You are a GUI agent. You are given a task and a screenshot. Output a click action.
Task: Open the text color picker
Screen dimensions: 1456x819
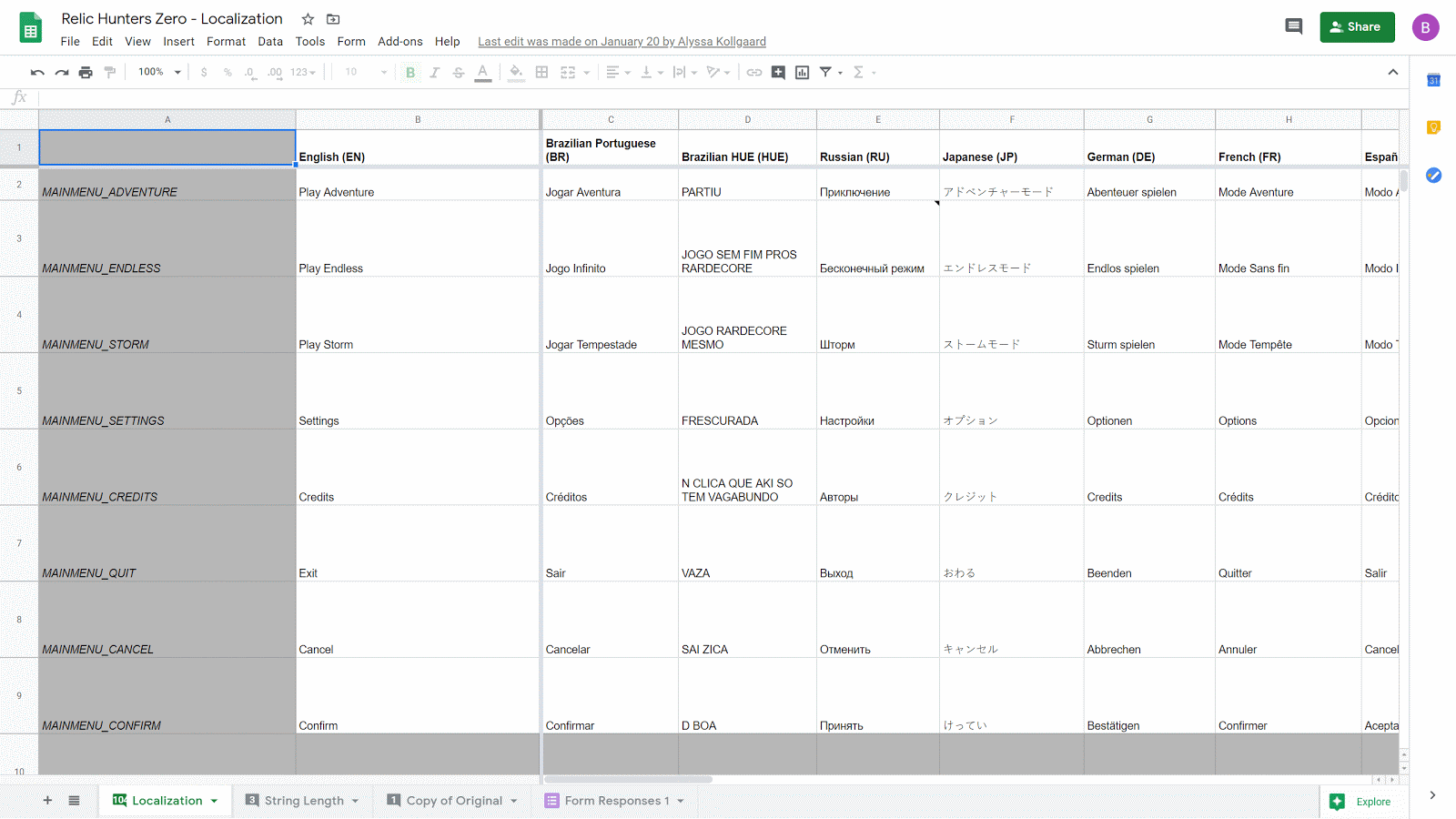tap(482, 72)
